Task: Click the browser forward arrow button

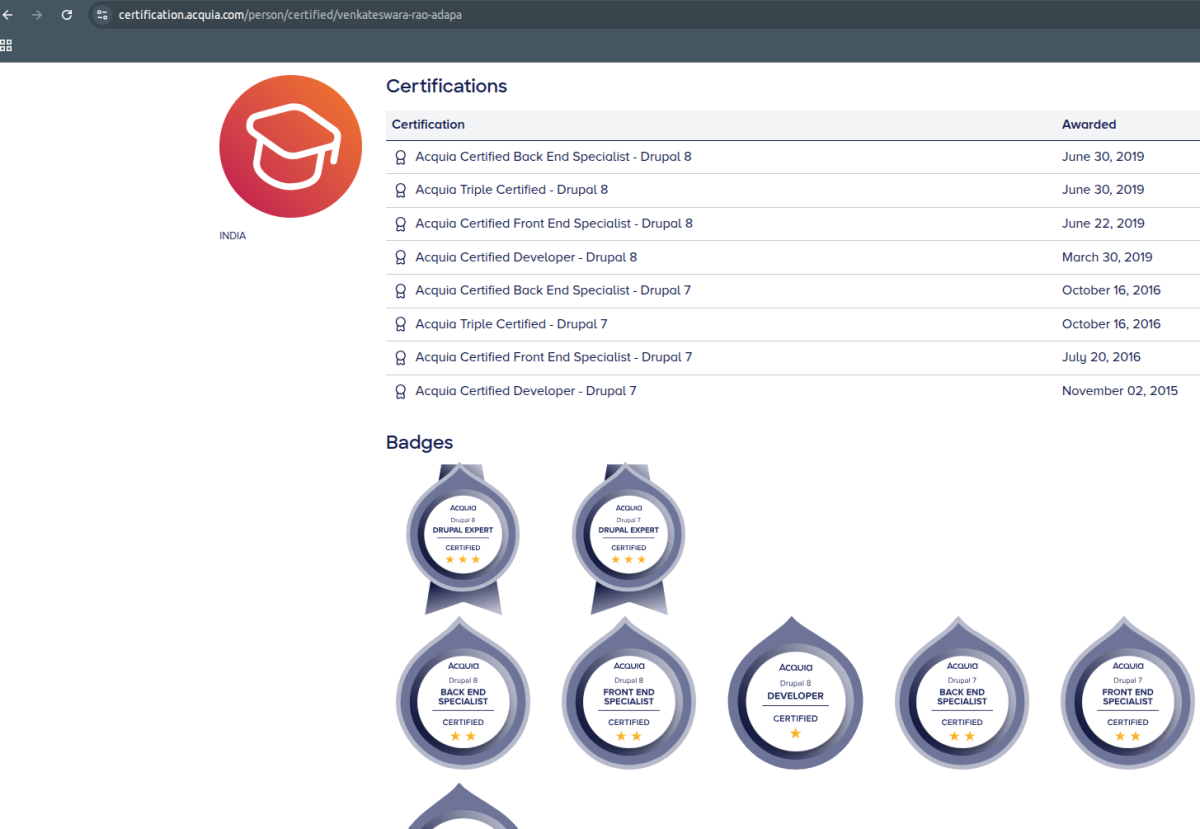Action: pyautogui.click(x=37, y=15)
